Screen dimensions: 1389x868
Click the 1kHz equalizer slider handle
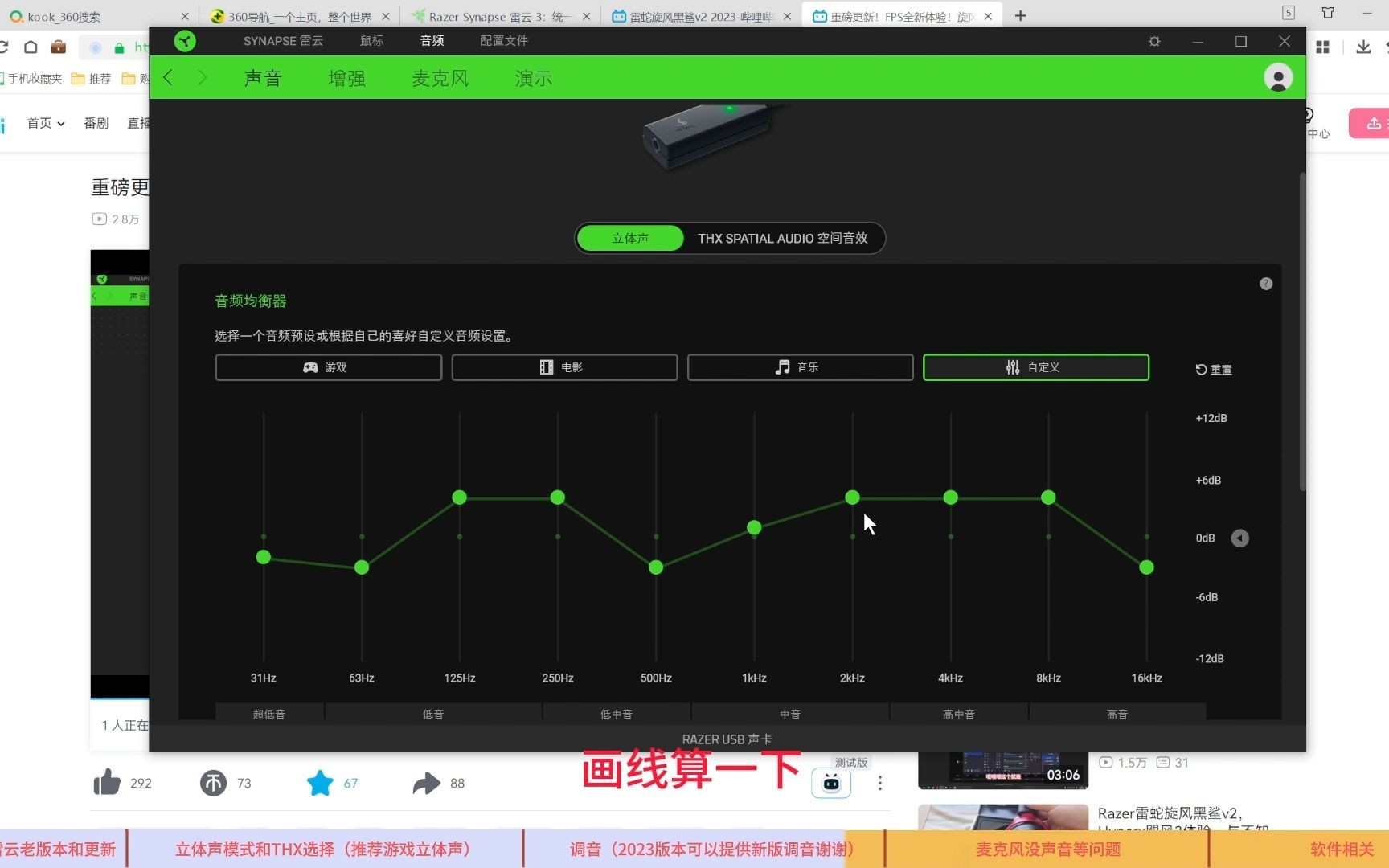[754, 527]
